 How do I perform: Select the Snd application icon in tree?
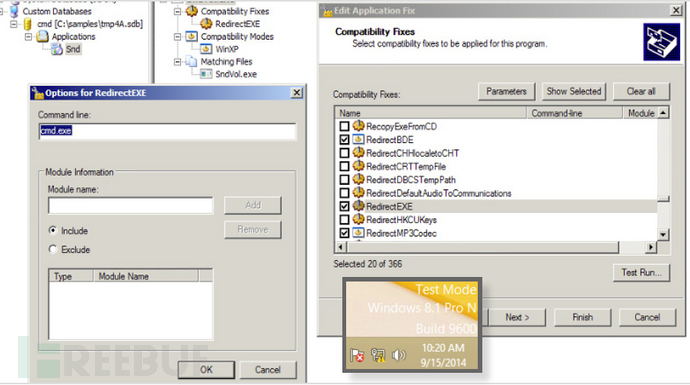[x=57, y=49]
